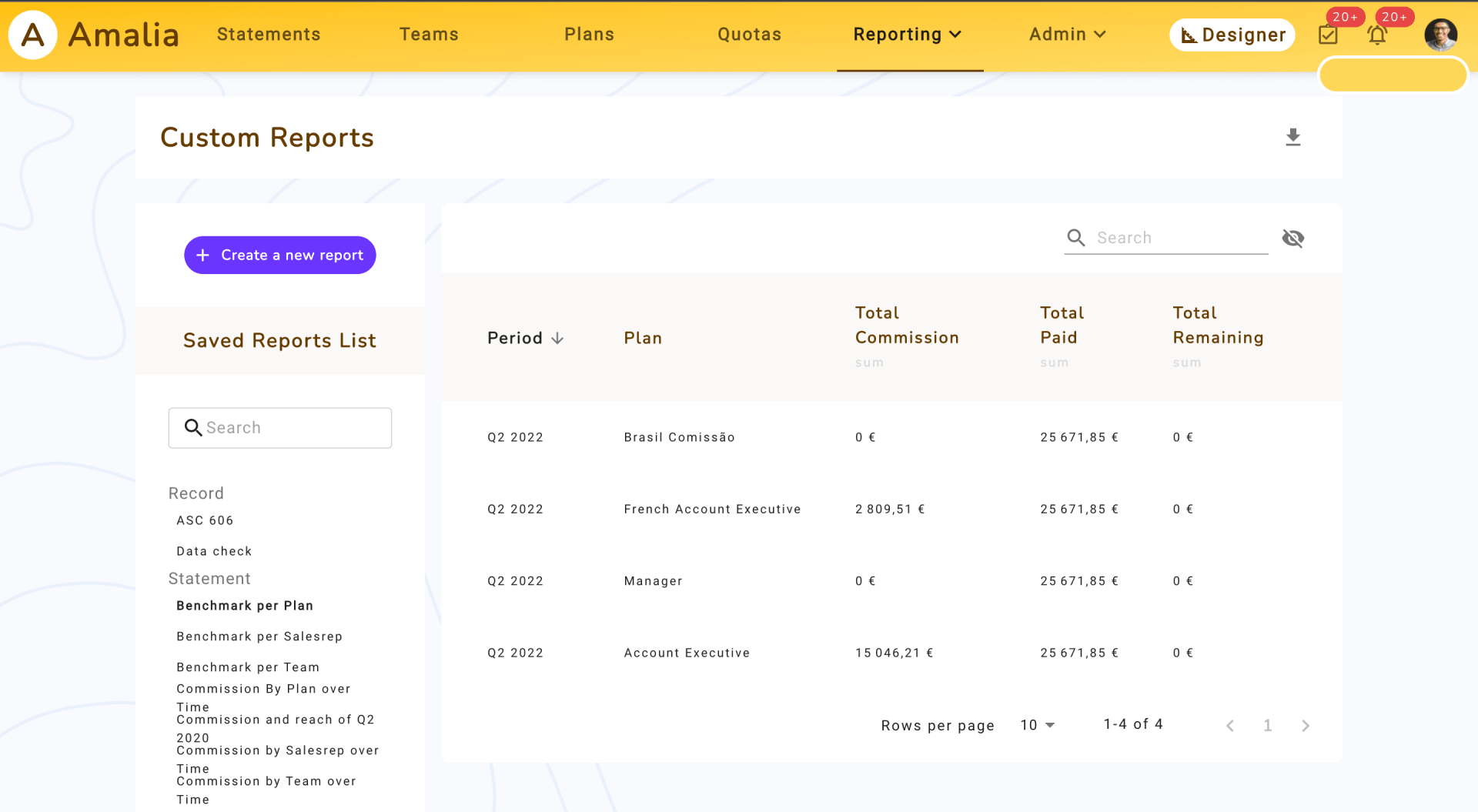This screenshot has width=1478, height=812.
Task: Click the French Account Executive cell
Action: point(712,509)
